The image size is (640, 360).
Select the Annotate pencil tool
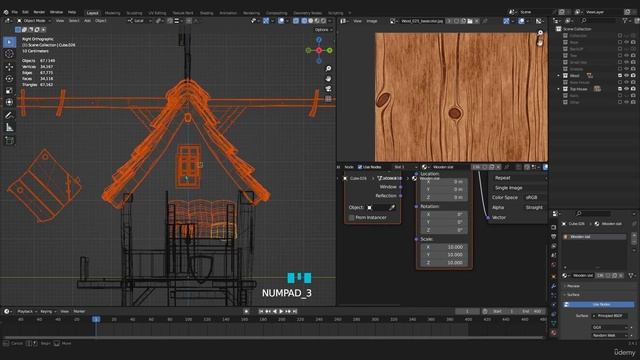9,116
